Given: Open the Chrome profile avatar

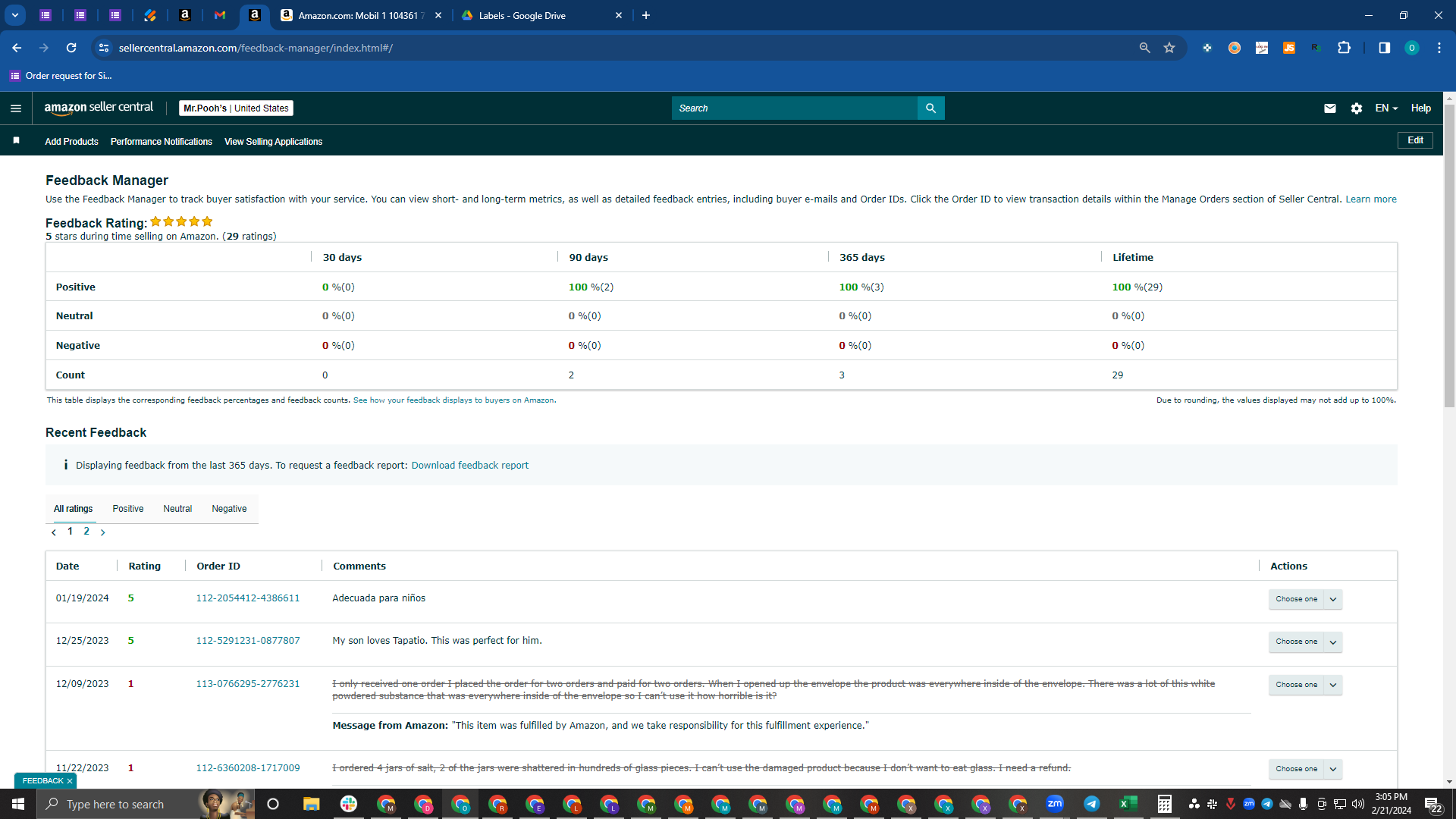Looking at the screenshot, I should pos(1411,48).
